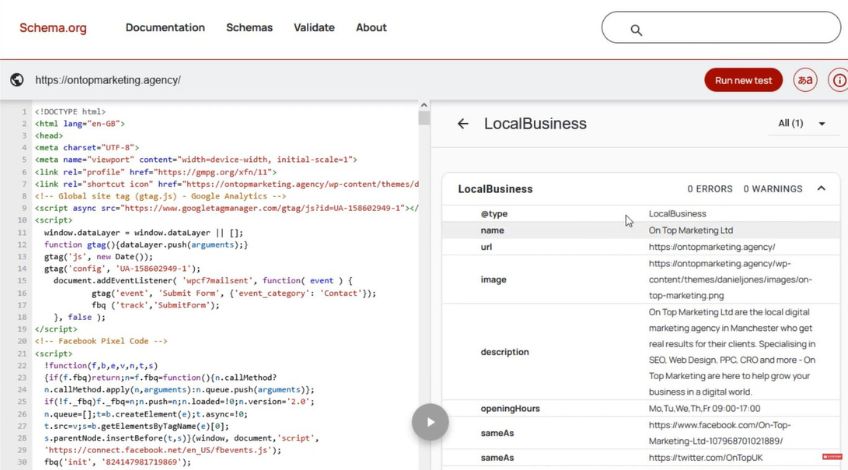Open the All (1) filter dropdown

tap(801, 123)
